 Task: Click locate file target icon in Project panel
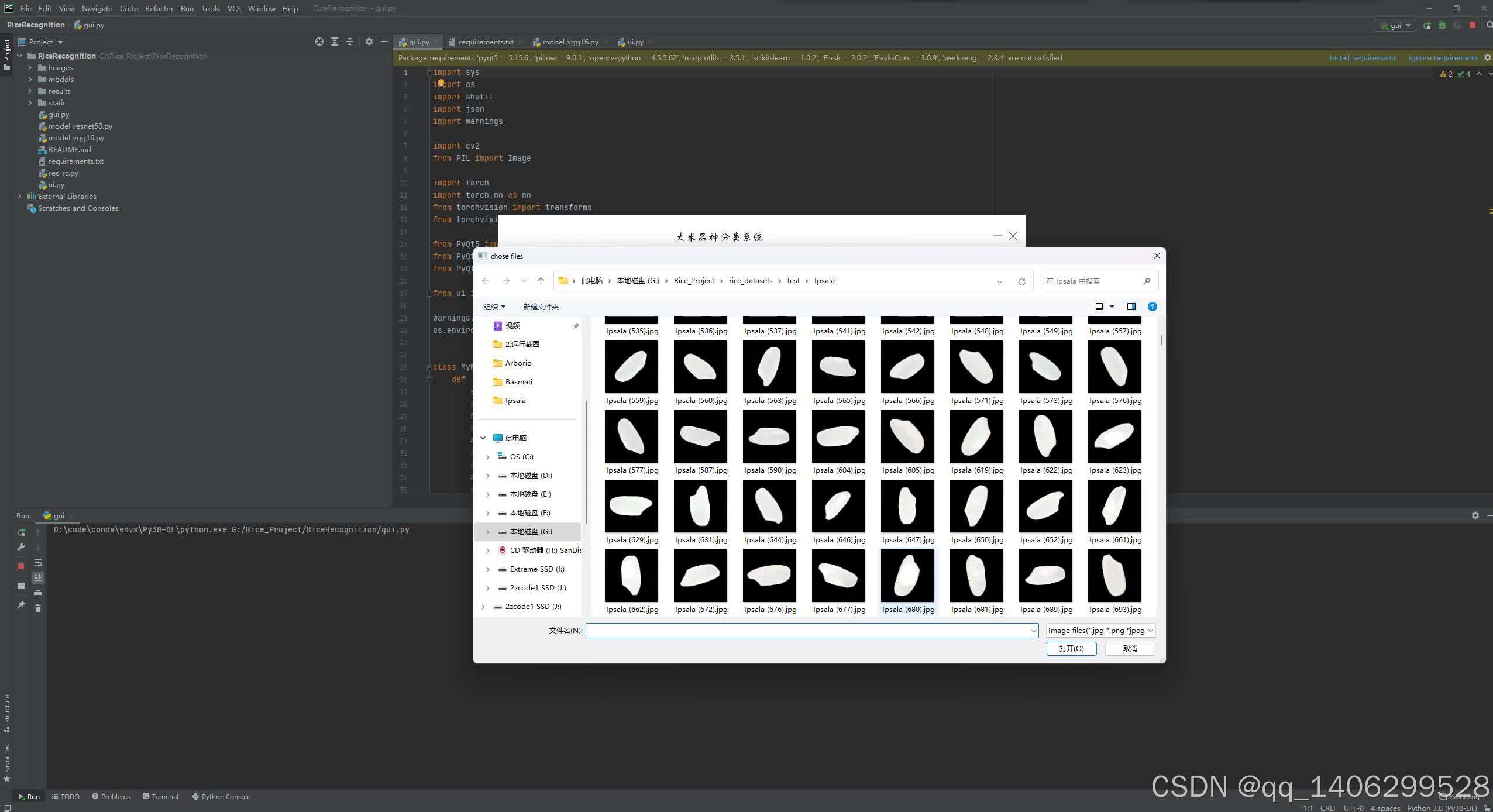[x=319, y=42]
